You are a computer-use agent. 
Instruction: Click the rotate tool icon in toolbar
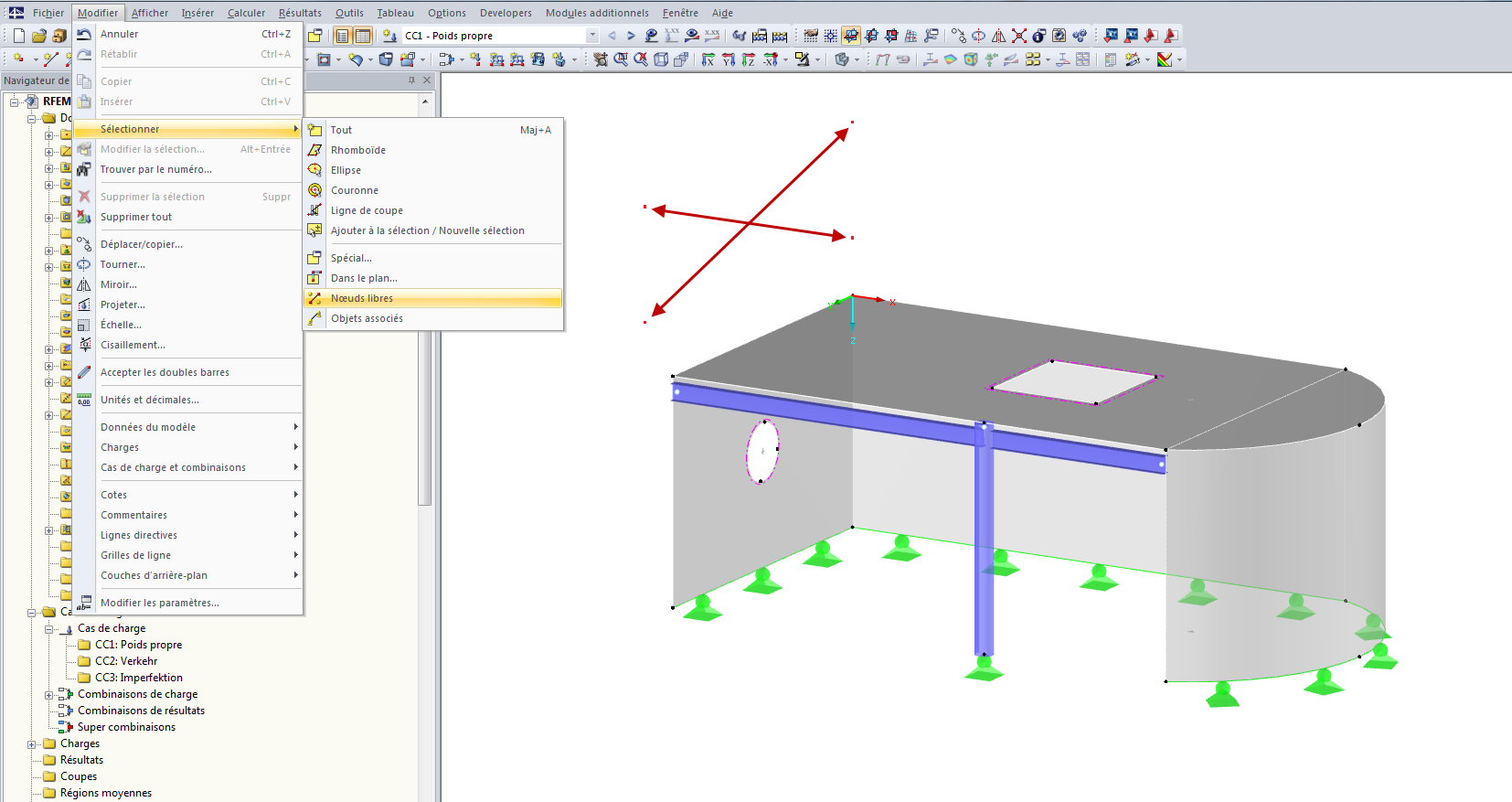(978, 36)
